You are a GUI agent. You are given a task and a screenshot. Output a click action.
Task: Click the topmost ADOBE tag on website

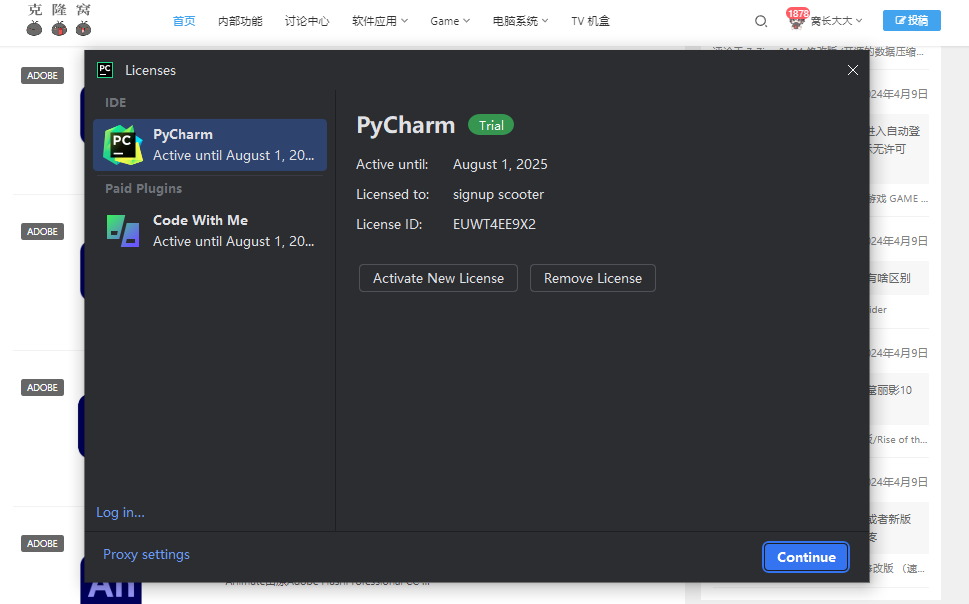click(42, 75)
